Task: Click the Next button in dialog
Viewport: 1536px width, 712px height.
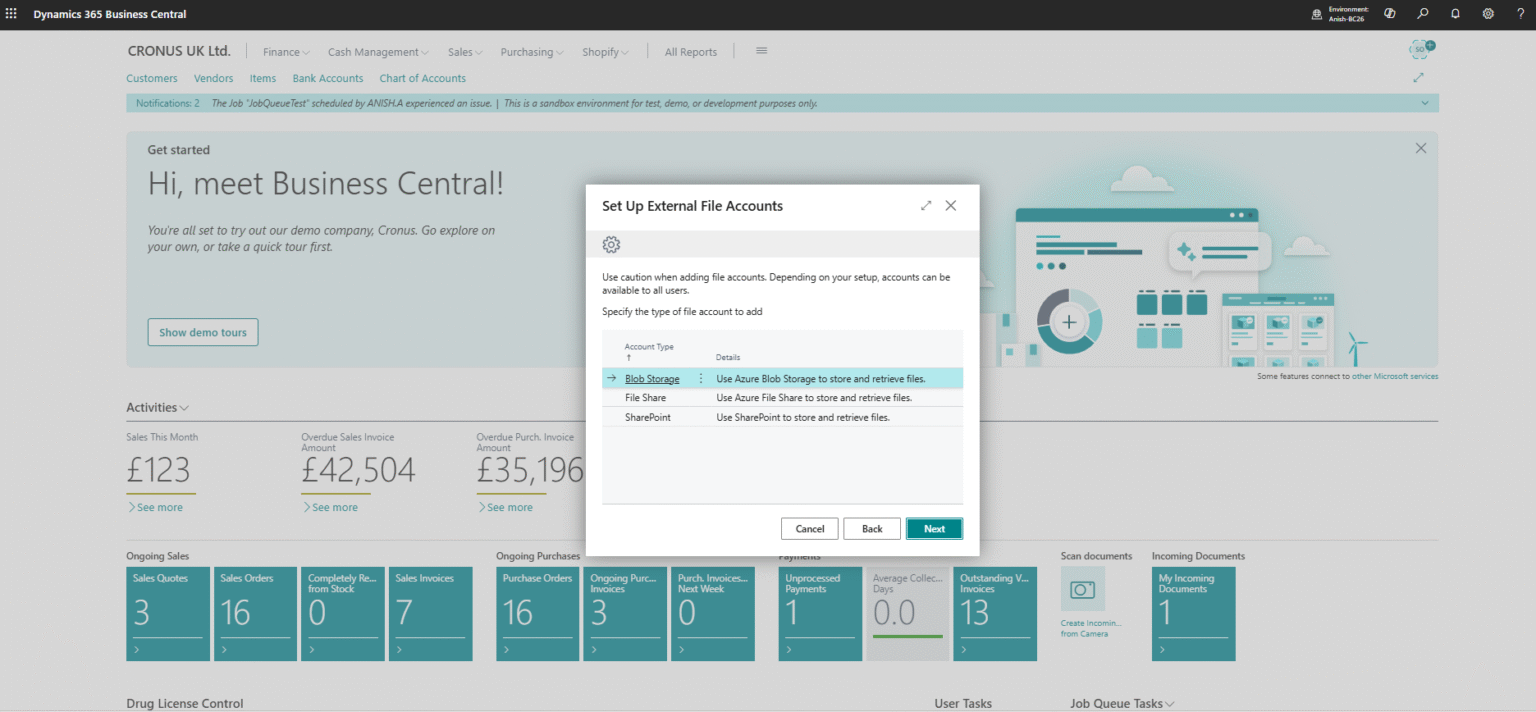Action: (x=934, y=529)
